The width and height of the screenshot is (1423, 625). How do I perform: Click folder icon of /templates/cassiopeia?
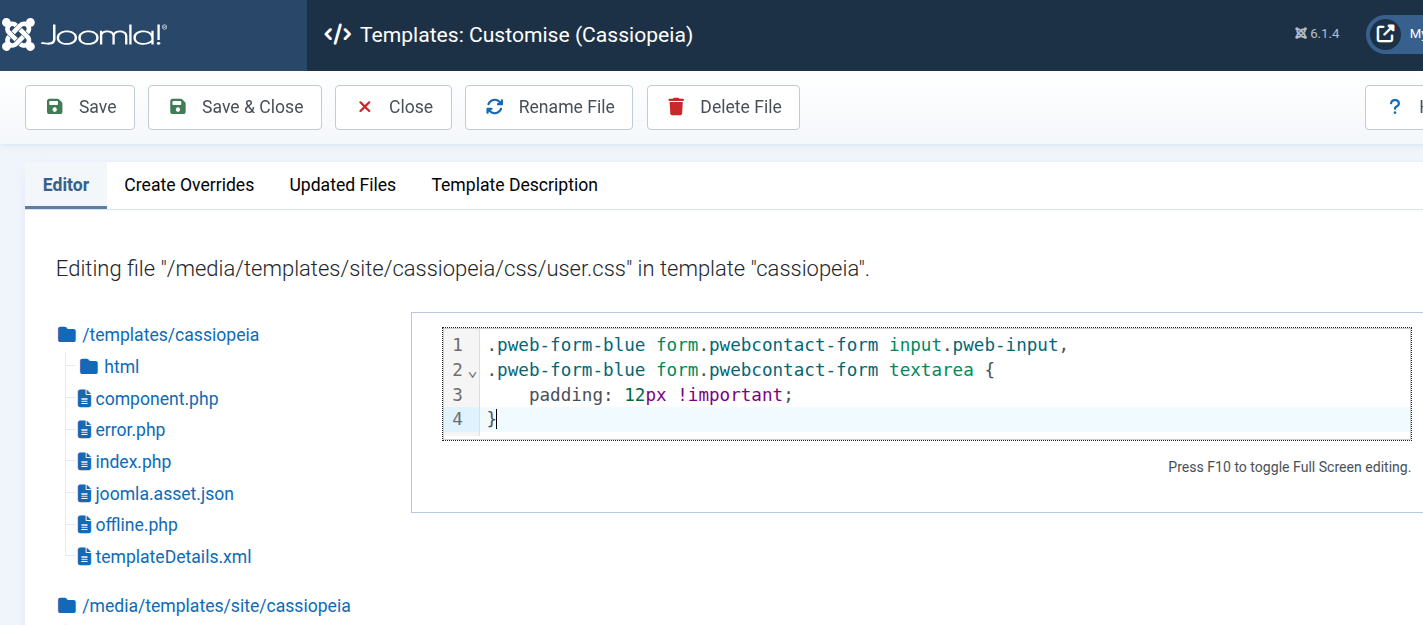click(x=67, y=335)
